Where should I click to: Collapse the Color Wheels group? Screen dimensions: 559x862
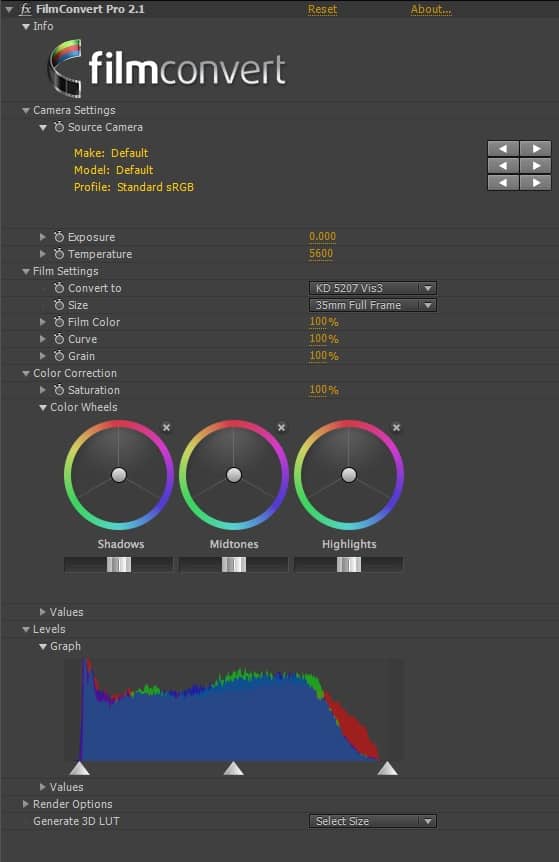point(43,407)
